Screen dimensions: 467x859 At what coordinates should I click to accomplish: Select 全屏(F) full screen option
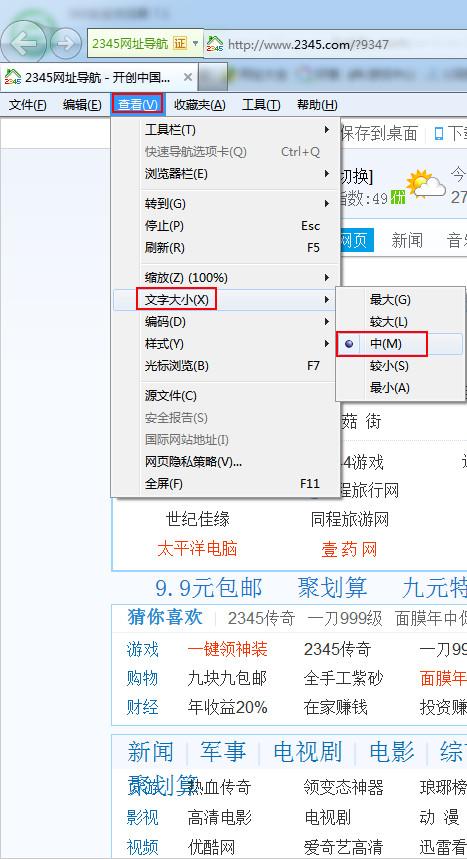coord(225,484)
